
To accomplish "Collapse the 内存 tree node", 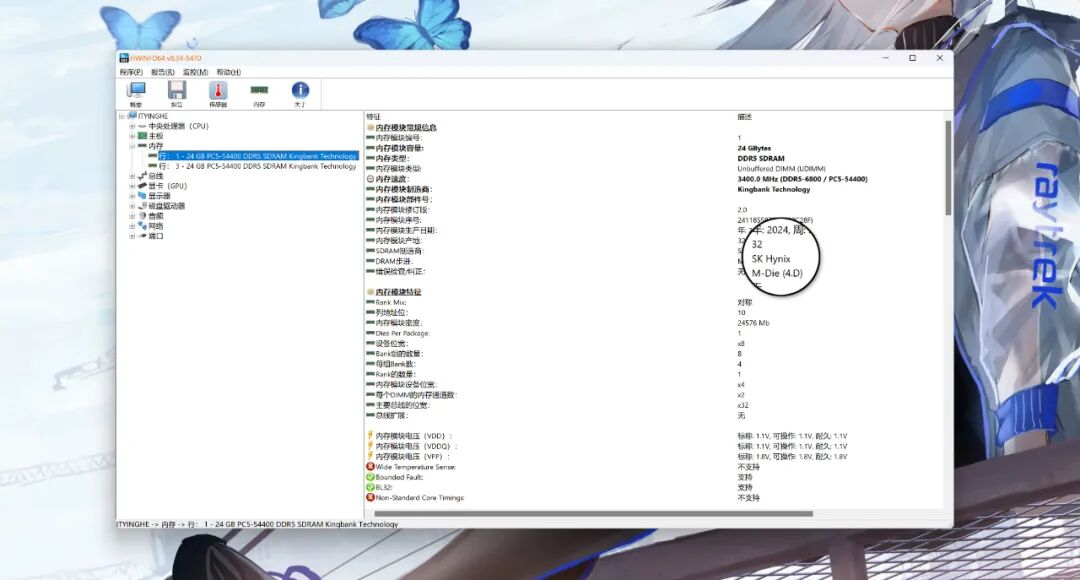I will point(132,146).
